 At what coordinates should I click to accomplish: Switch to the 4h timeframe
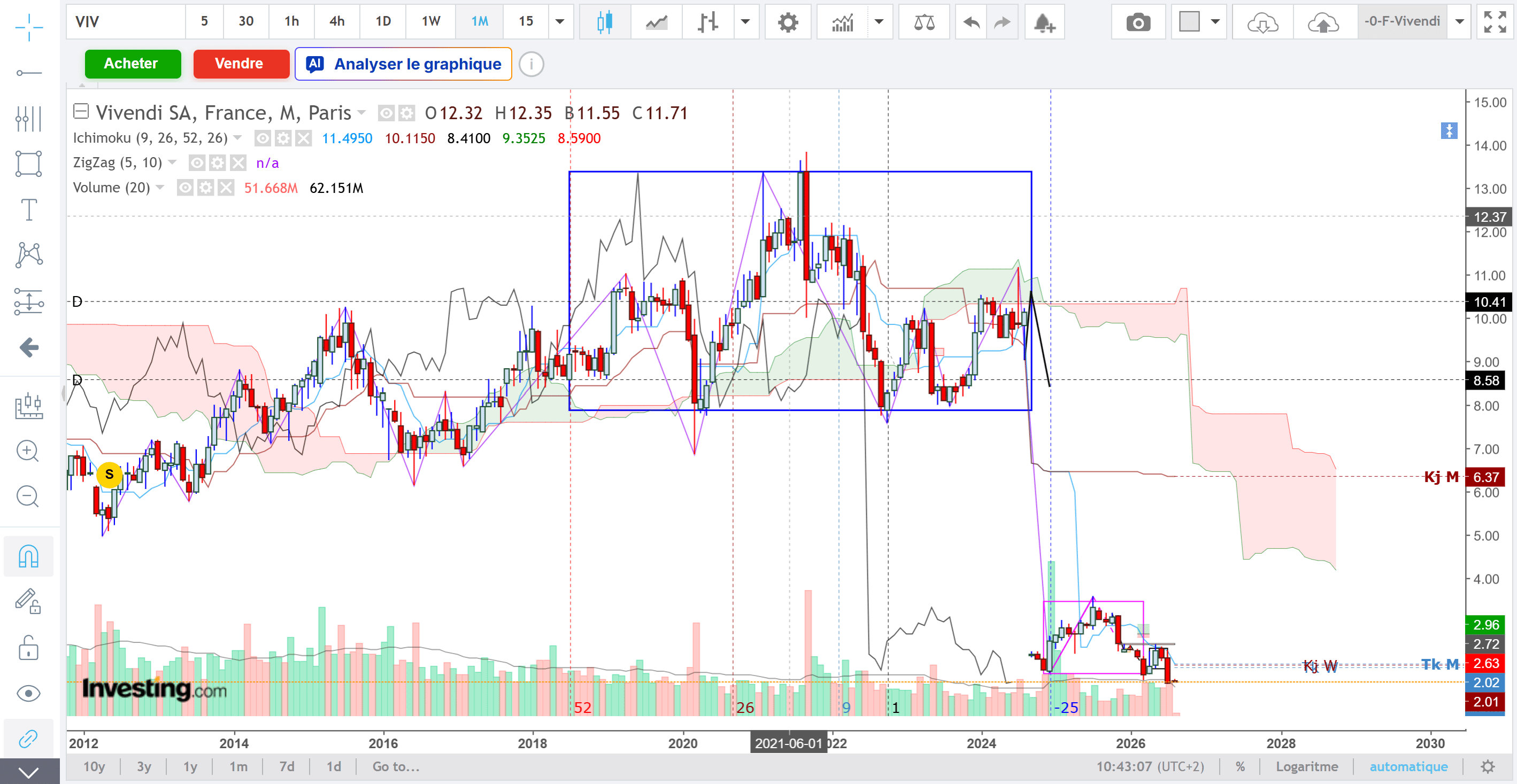(337, 22)
